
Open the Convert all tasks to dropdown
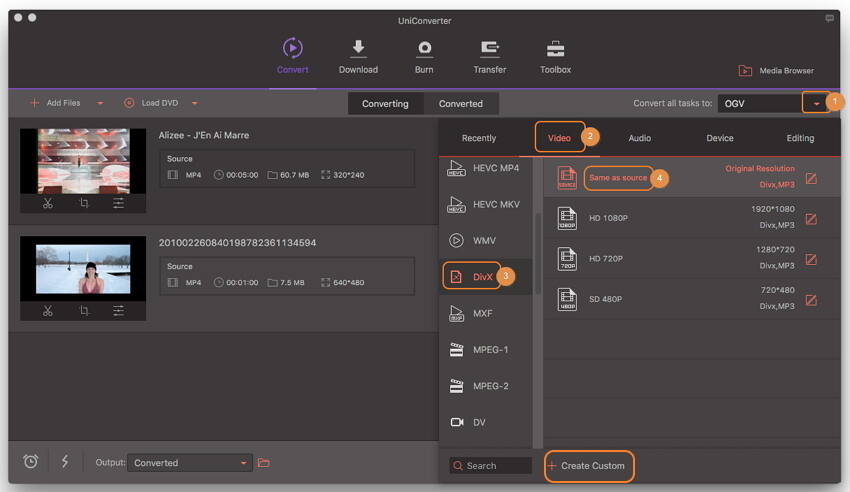tap(816, 103)
